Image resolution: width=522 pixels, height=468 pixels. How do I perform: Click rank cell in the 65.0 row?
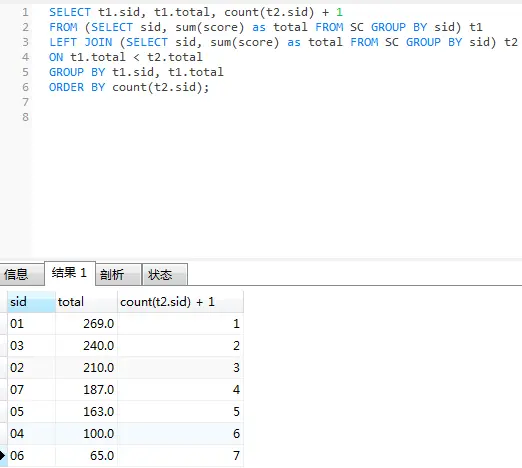pos(180,456)
